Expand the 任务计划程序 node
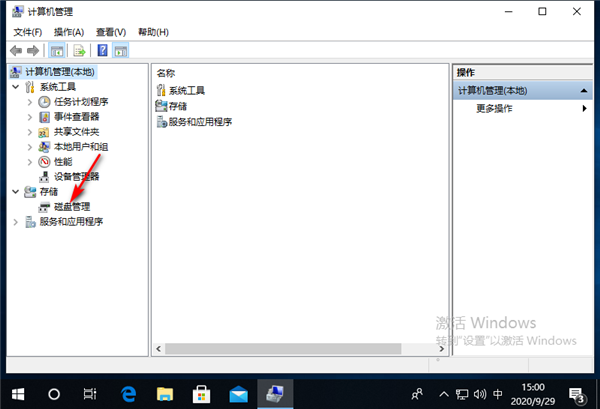Image resolution: width=600 pixels, height=409 pixels. tap(30, 102)
